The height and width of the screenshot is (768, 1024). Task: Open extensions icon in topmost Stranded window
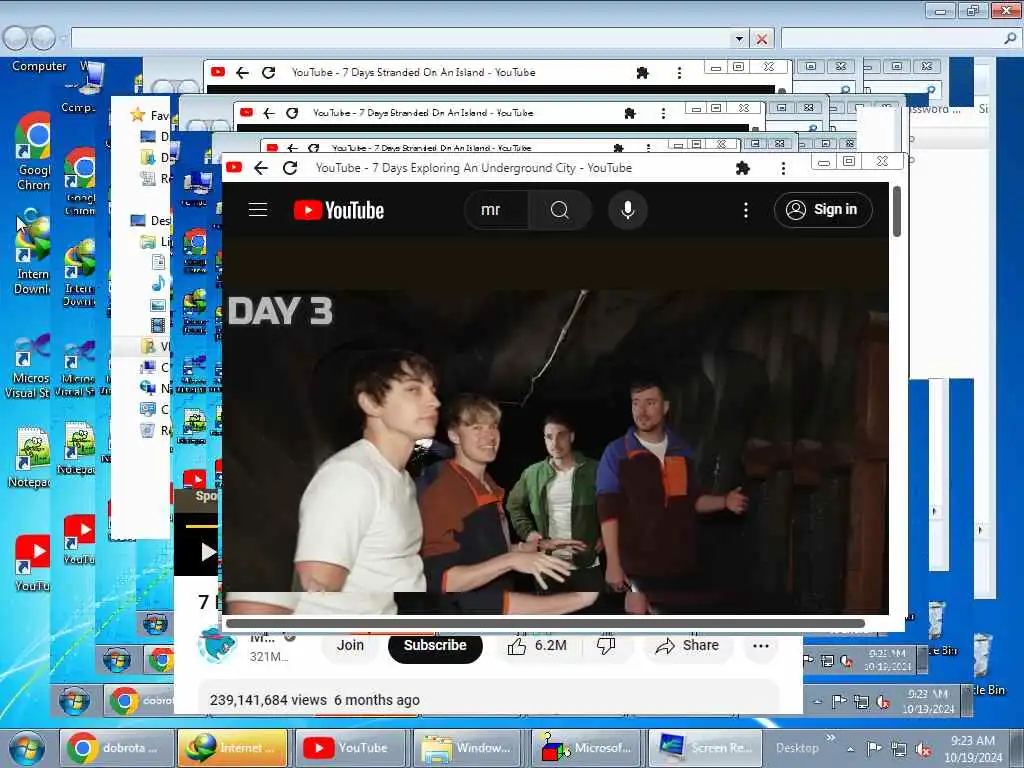[x=643, y=72]
